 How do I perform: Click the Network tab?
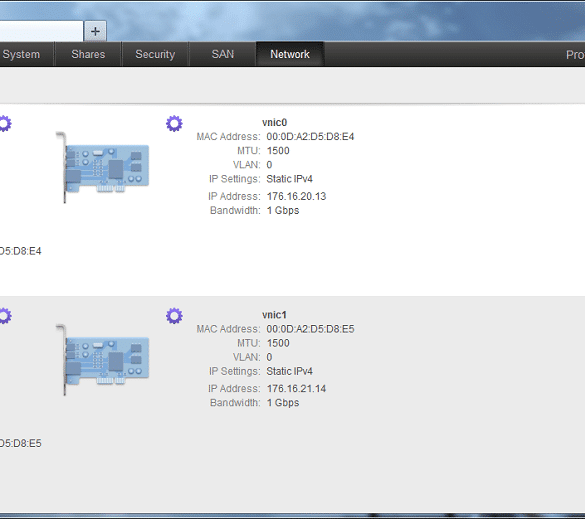point(290,54)
